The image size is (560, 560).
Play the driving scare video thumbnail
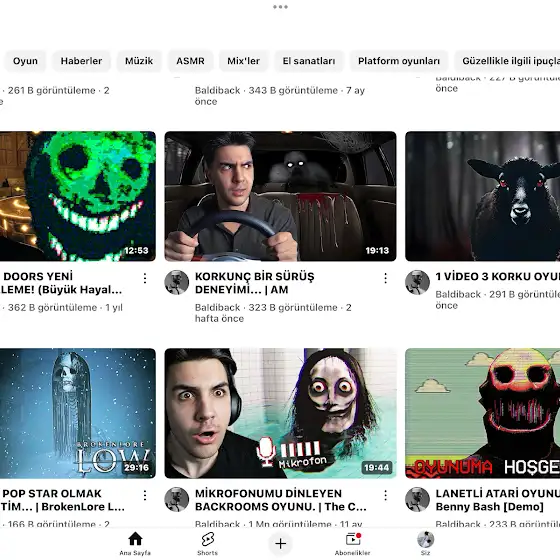pyautogui.click(x=280, y=196)
